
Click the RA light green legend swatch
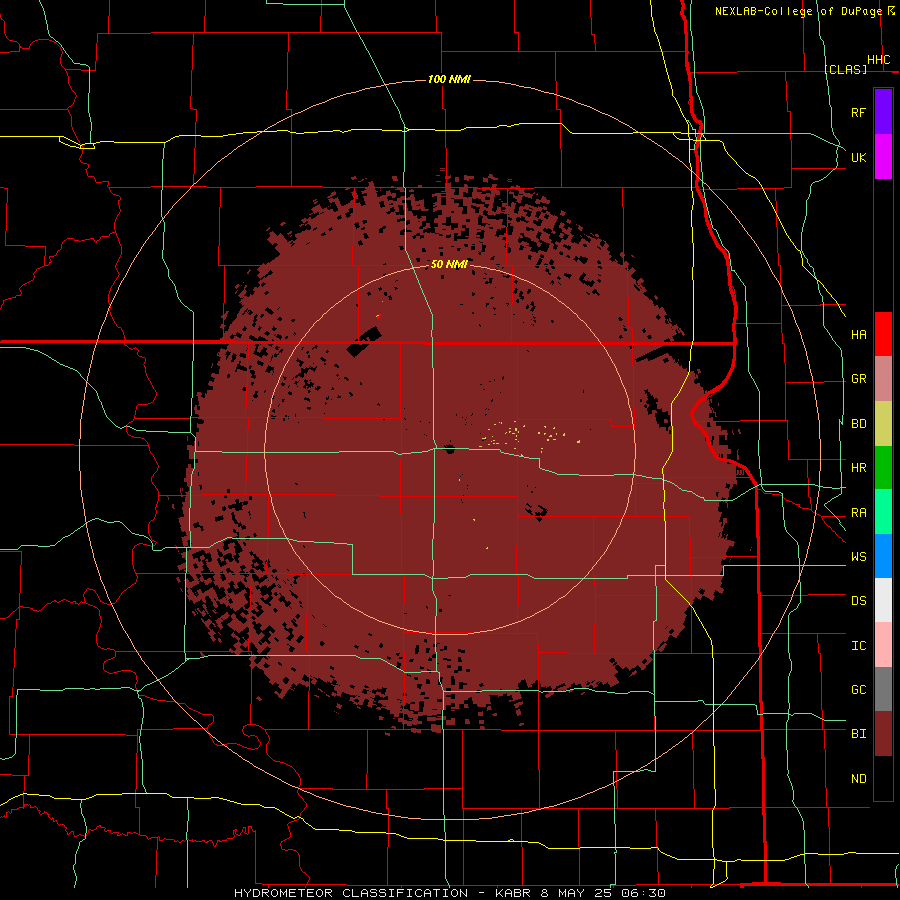883,512
